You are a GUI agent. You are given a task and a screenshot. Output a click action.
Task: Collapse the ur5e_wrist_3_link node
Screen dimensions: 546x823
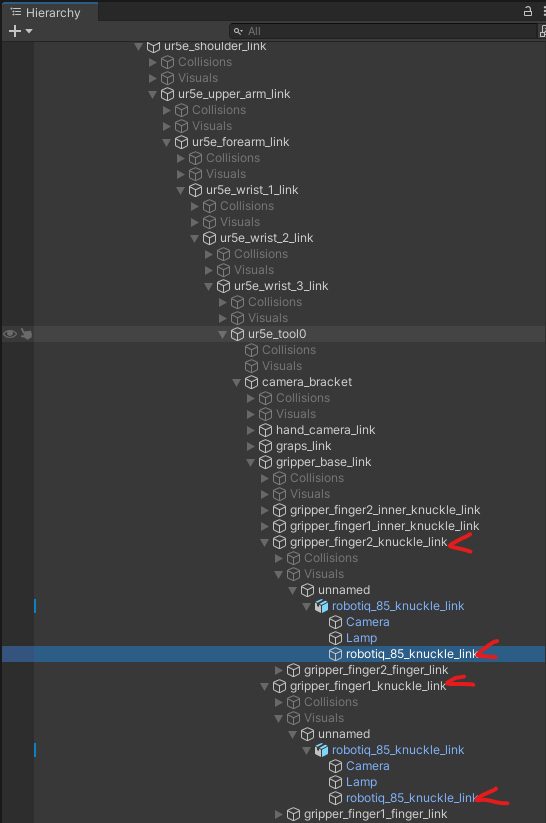pos(208,286)
